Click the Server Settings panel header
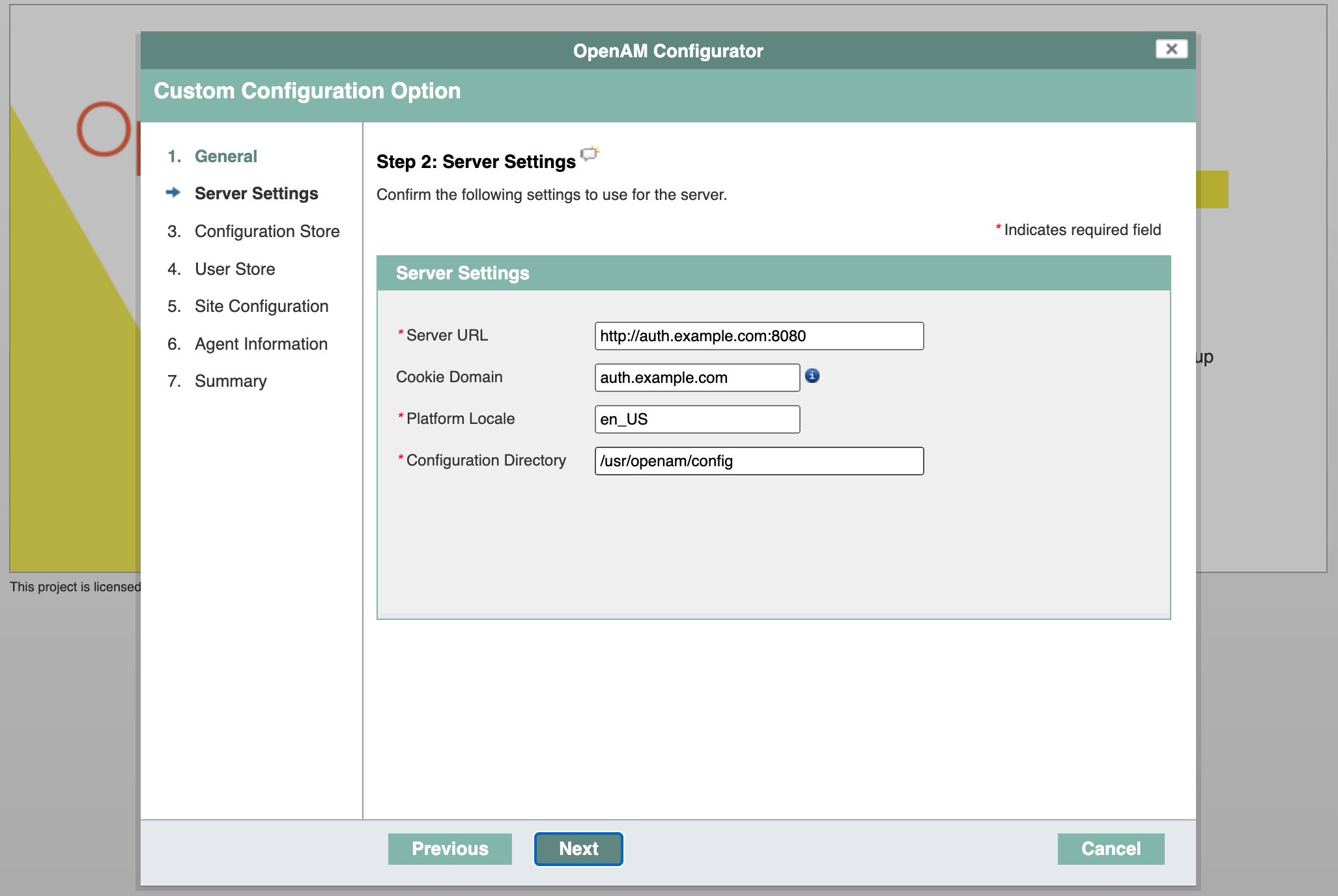 [773, 273]
